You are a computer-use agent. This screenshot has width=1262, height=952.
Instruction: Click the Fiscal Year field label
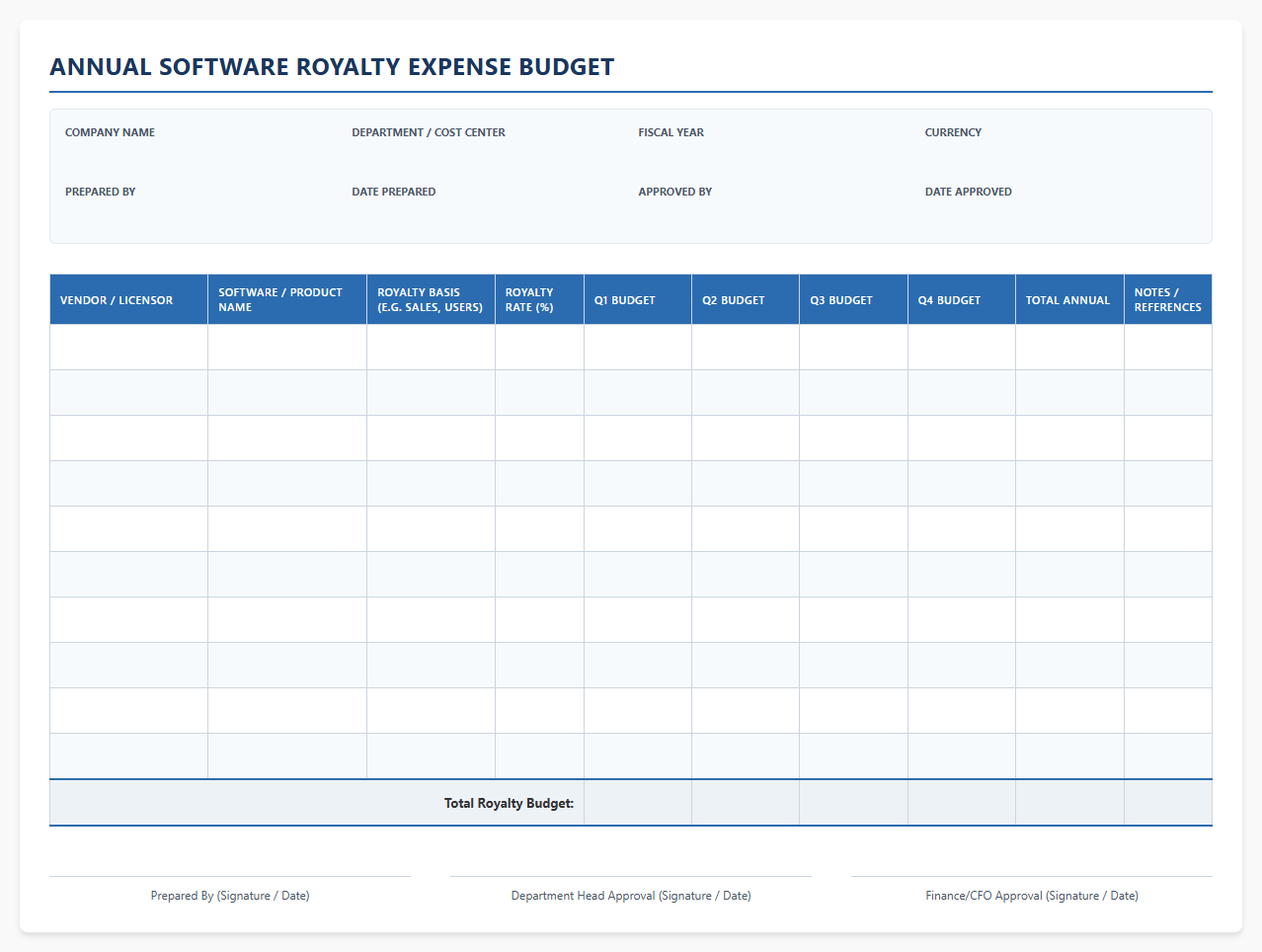click(x=671, y=132)
